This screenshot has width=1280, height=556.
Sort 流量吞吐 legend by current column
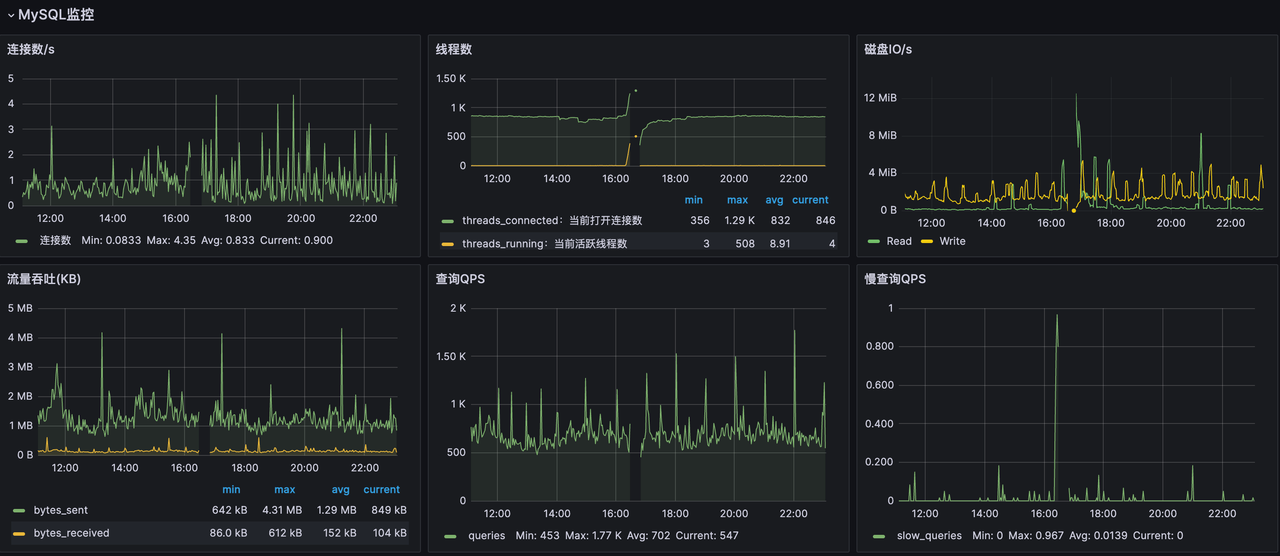[382, 490]
